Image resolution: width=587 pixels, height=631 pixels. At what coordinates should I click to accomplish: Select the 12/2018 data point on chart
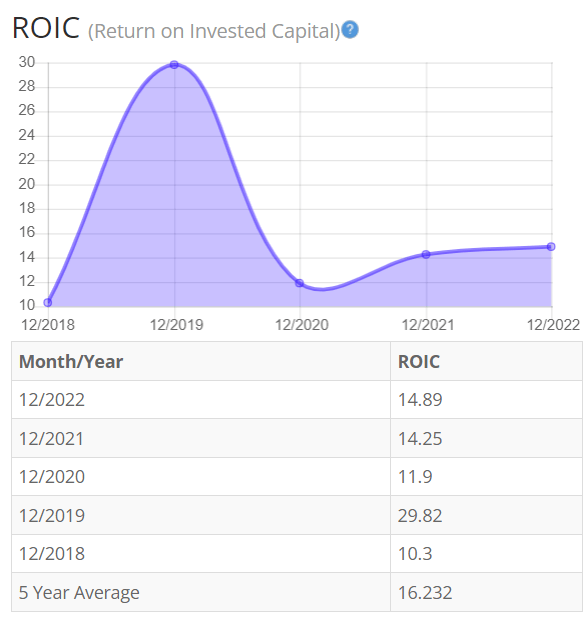[x=48, y=303]
